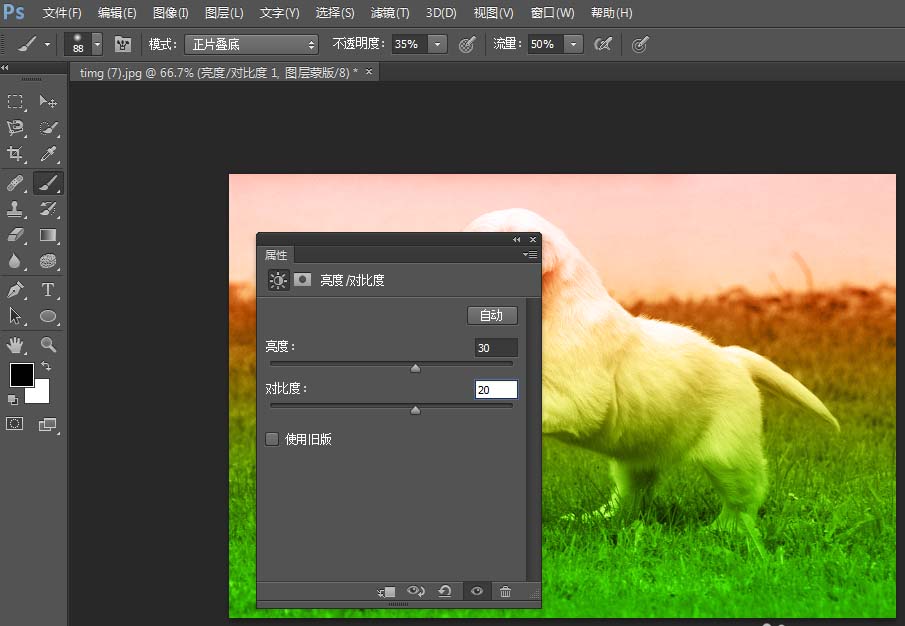Click the black foreground color swatch
The width and height of the screenshot is (905, 626).
22,375
